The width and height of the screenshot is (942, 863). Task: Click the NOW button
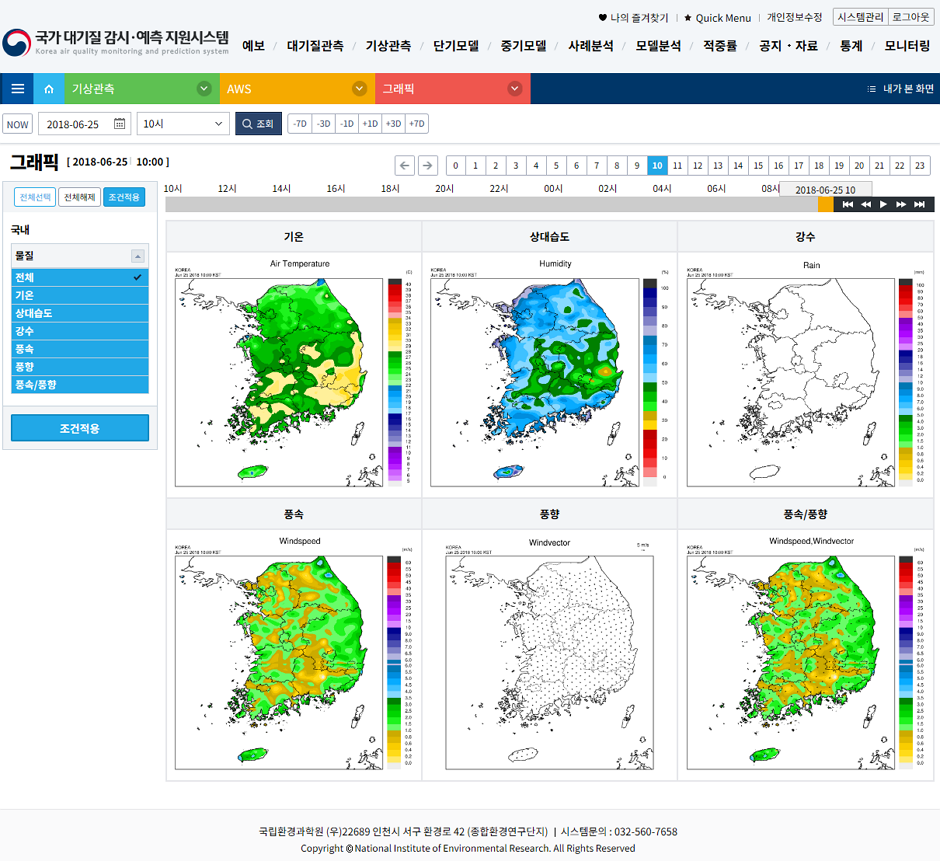pyautogui.click(x=17, y=124)
